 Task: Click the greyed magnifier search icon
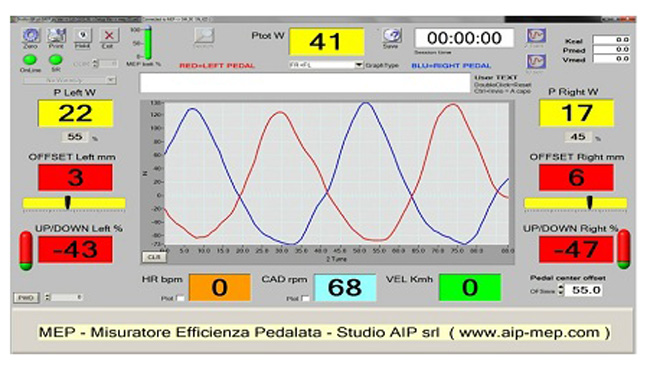click(x=204, y=36)
